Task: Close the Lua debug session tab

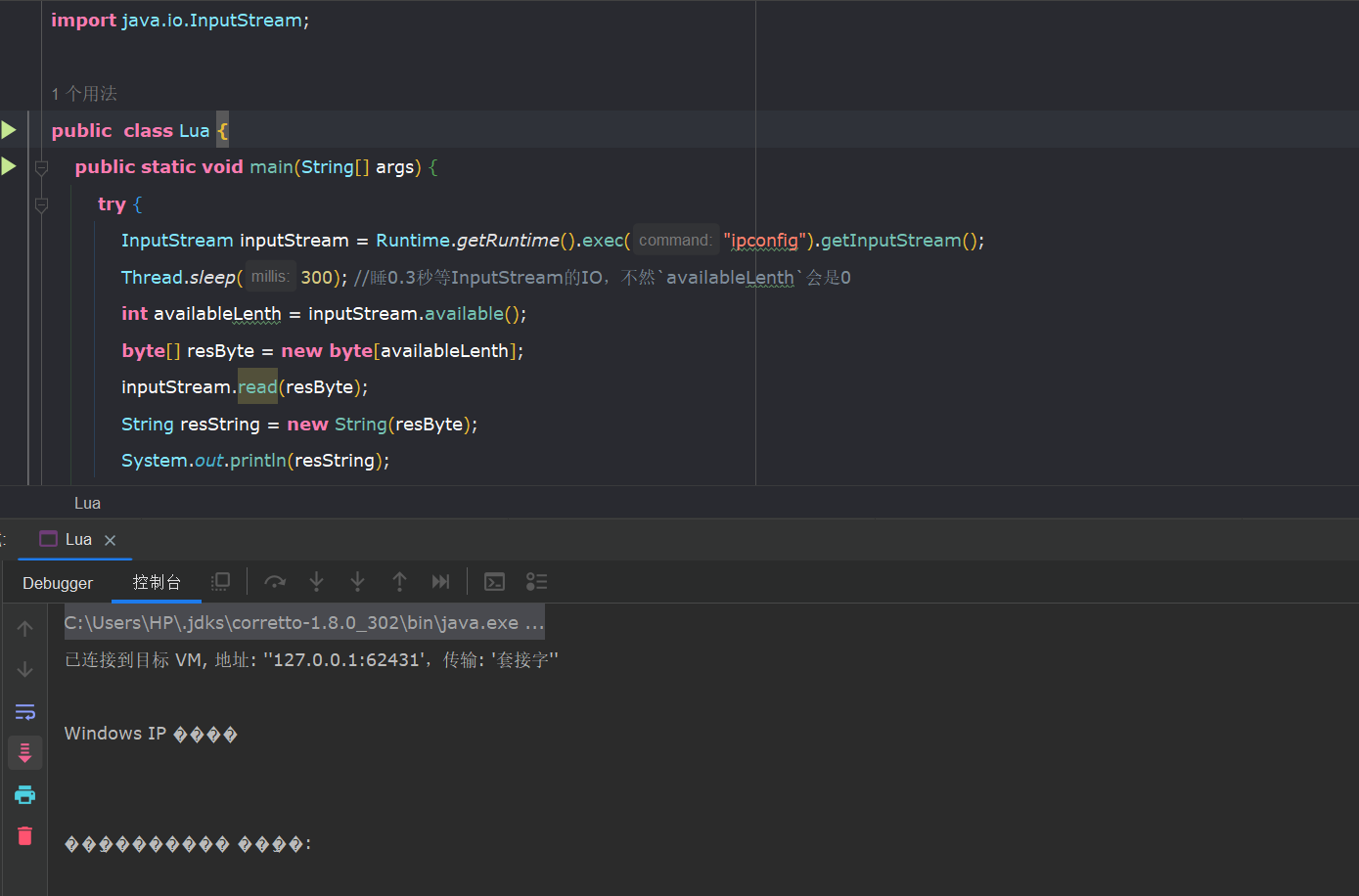Action: click(110, 540)
